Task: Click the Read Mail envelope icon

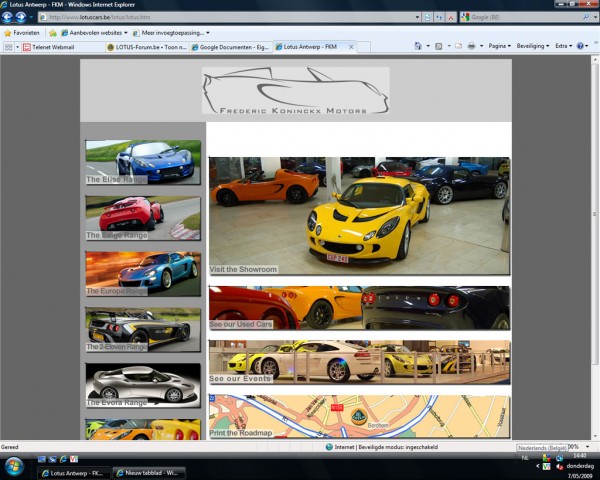Action: pos(458,46)
